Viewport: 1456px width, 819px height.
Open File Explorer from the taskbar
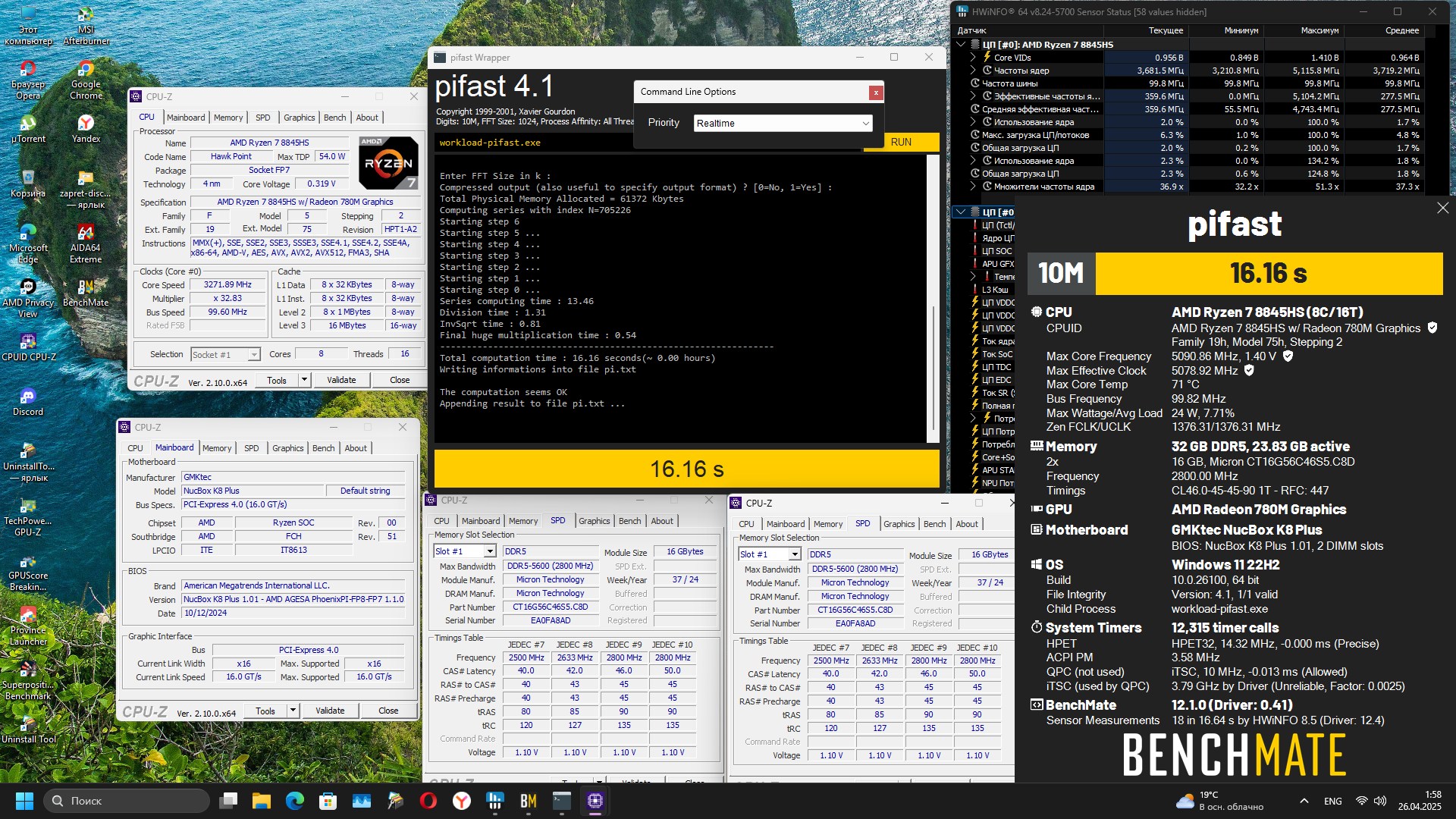(x=262, y=801)
